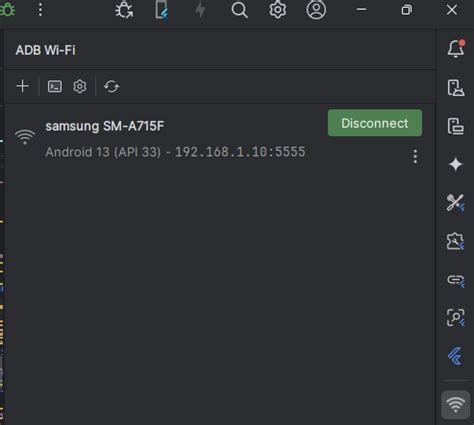Viewport: 474px width, 425px height.
Task: Click Android 13 (API 33) device details text
Action: pyautogui.click(x=175, y=152)
